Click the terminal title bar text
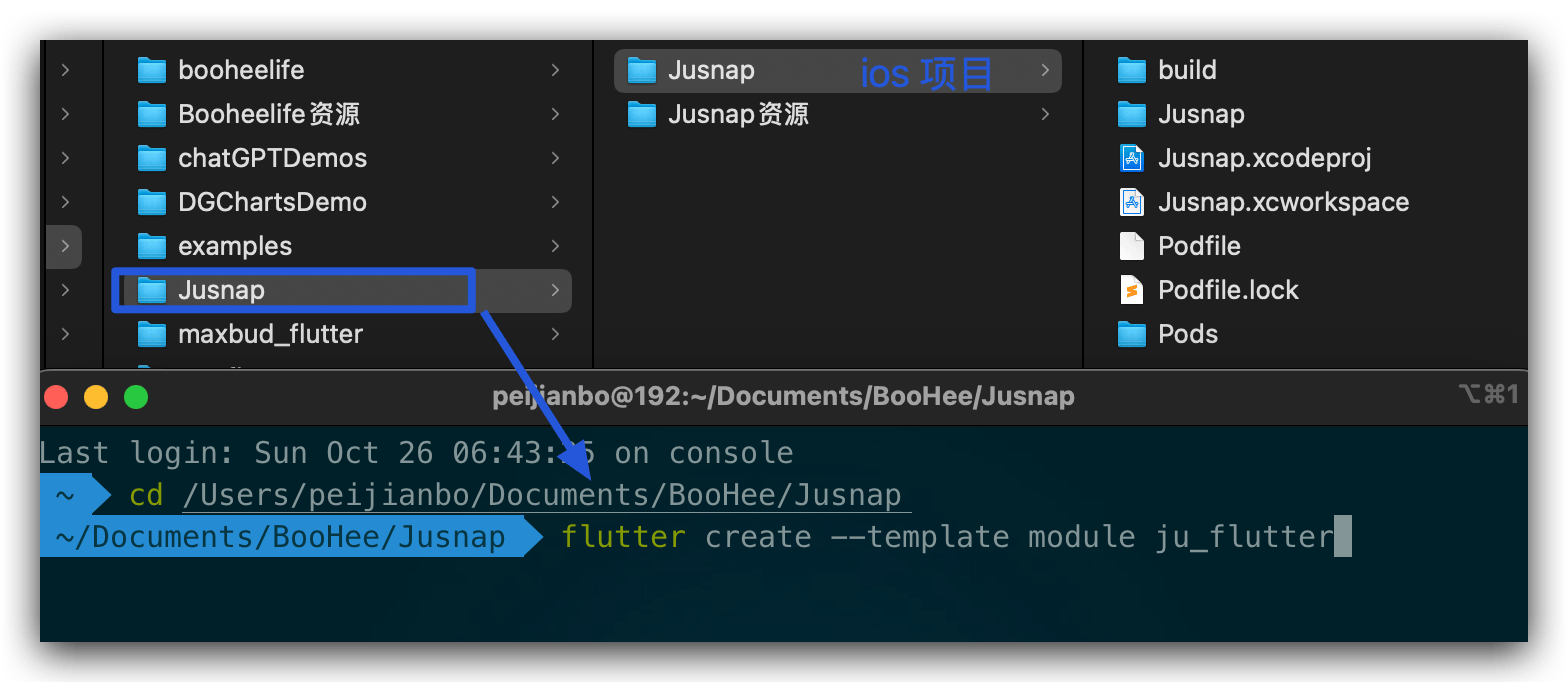 783,397
